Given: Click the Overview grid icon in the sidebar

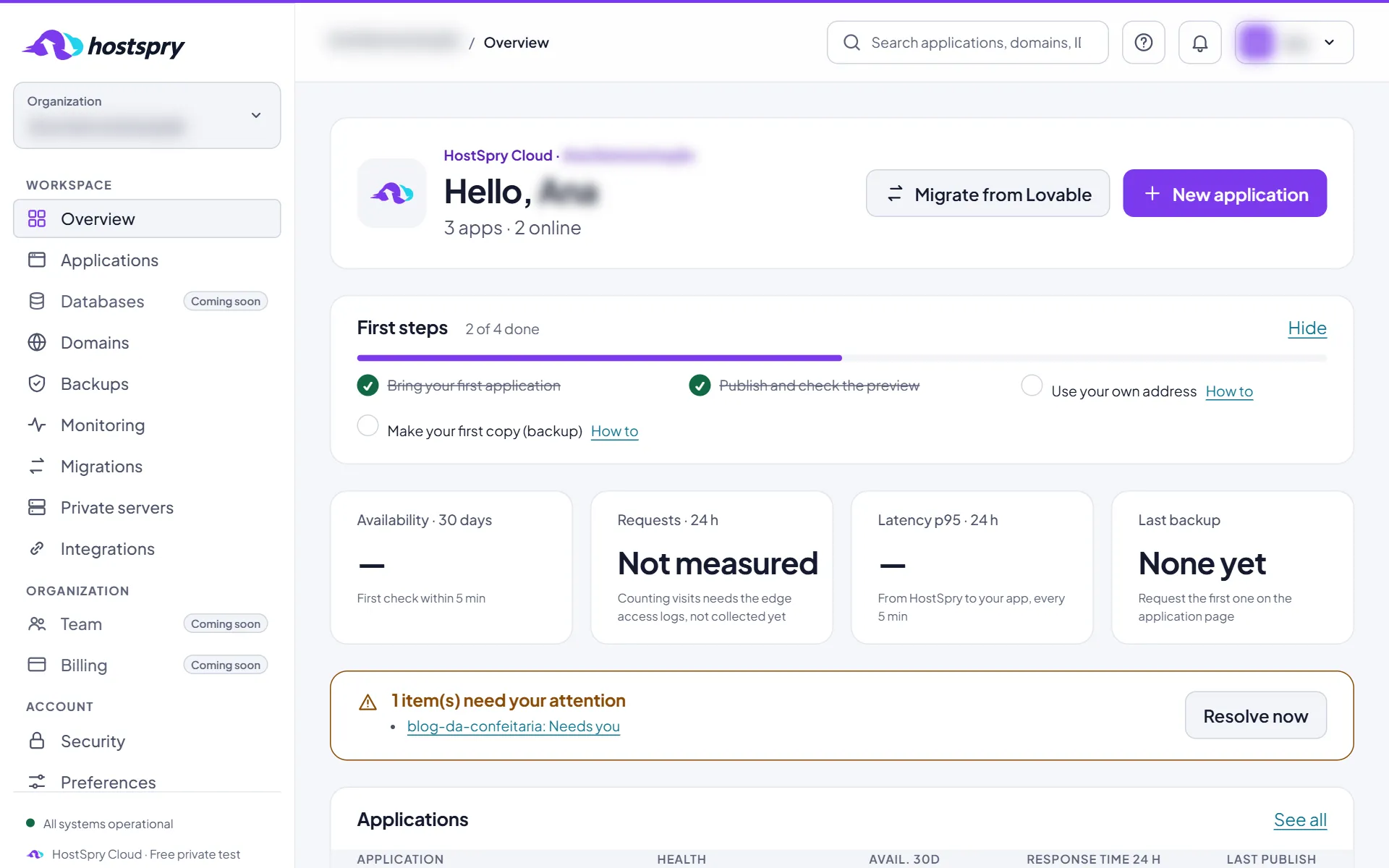Looking at the screenshot, I should pos(37,218).
